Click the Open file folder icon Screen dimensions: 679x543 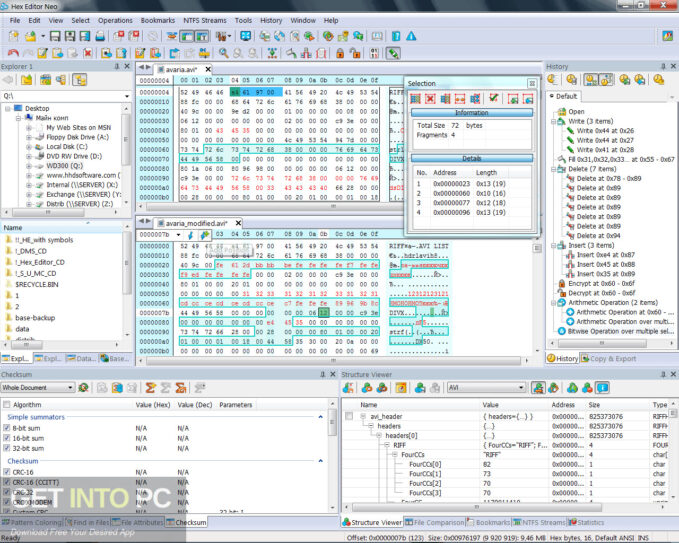click(x=30, y=36)
